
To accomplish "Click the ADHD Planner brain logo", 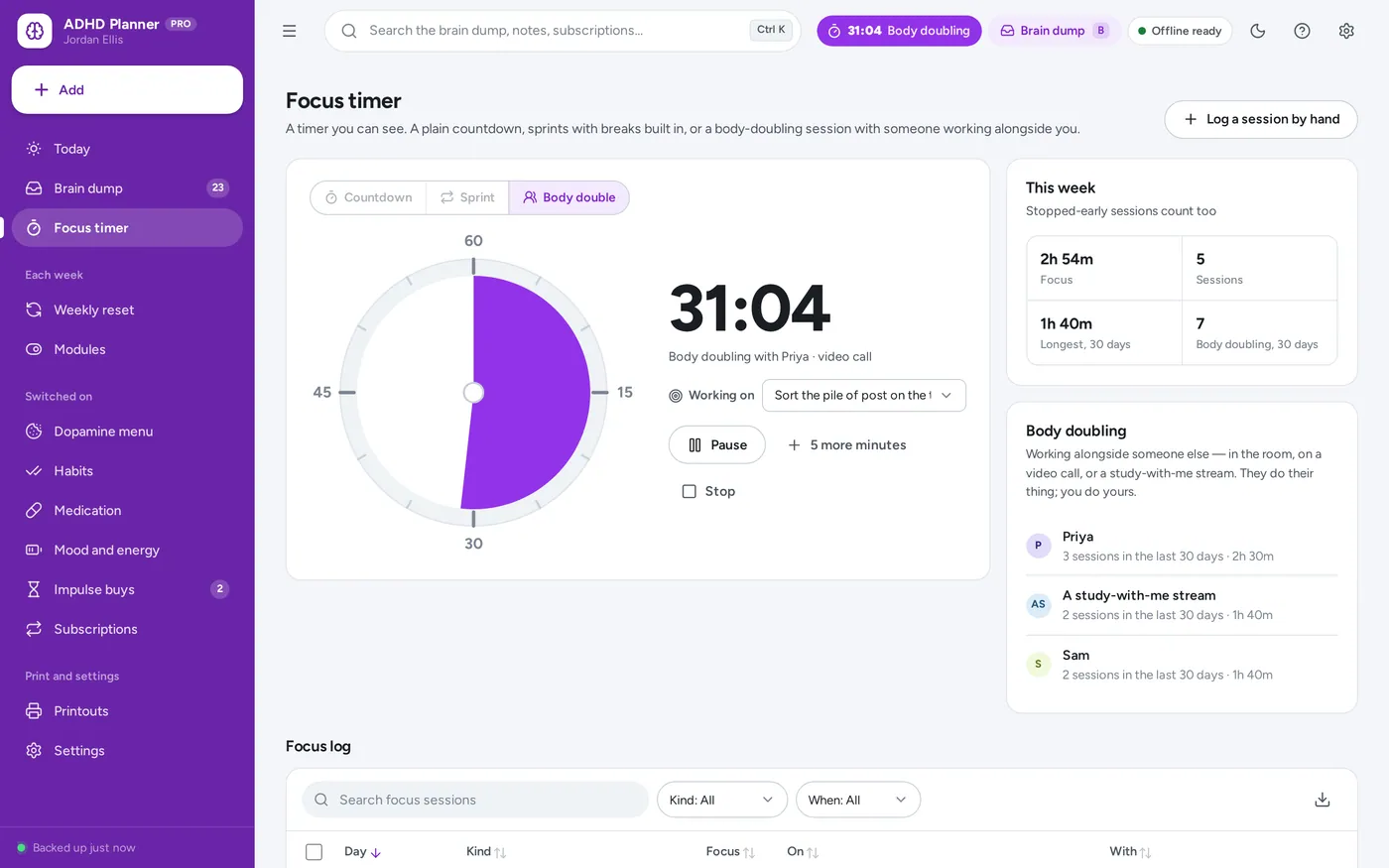I will [x=35, y=31].
